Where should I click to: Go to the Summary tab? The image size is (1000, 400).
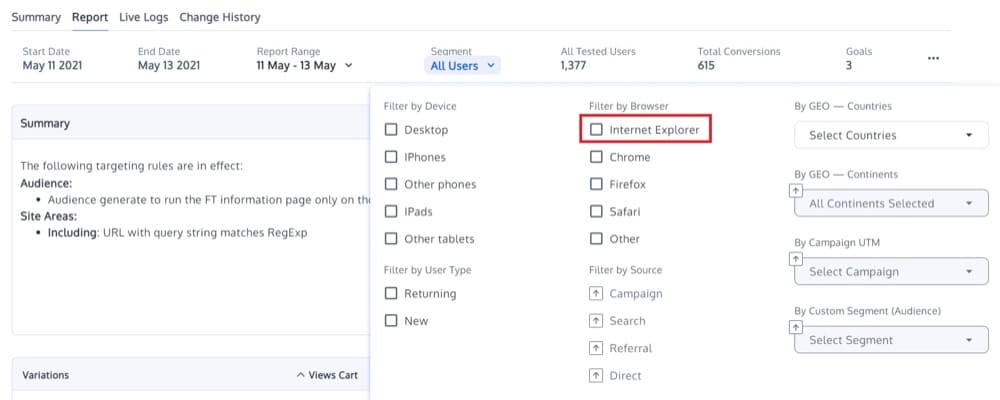(x=36, y=17)
